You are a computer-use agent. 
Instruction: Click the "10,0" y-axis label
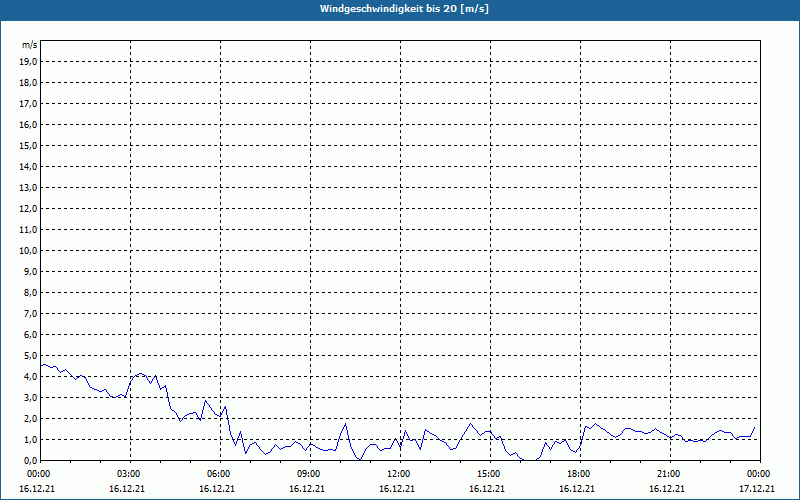click(x=28, y=251)
